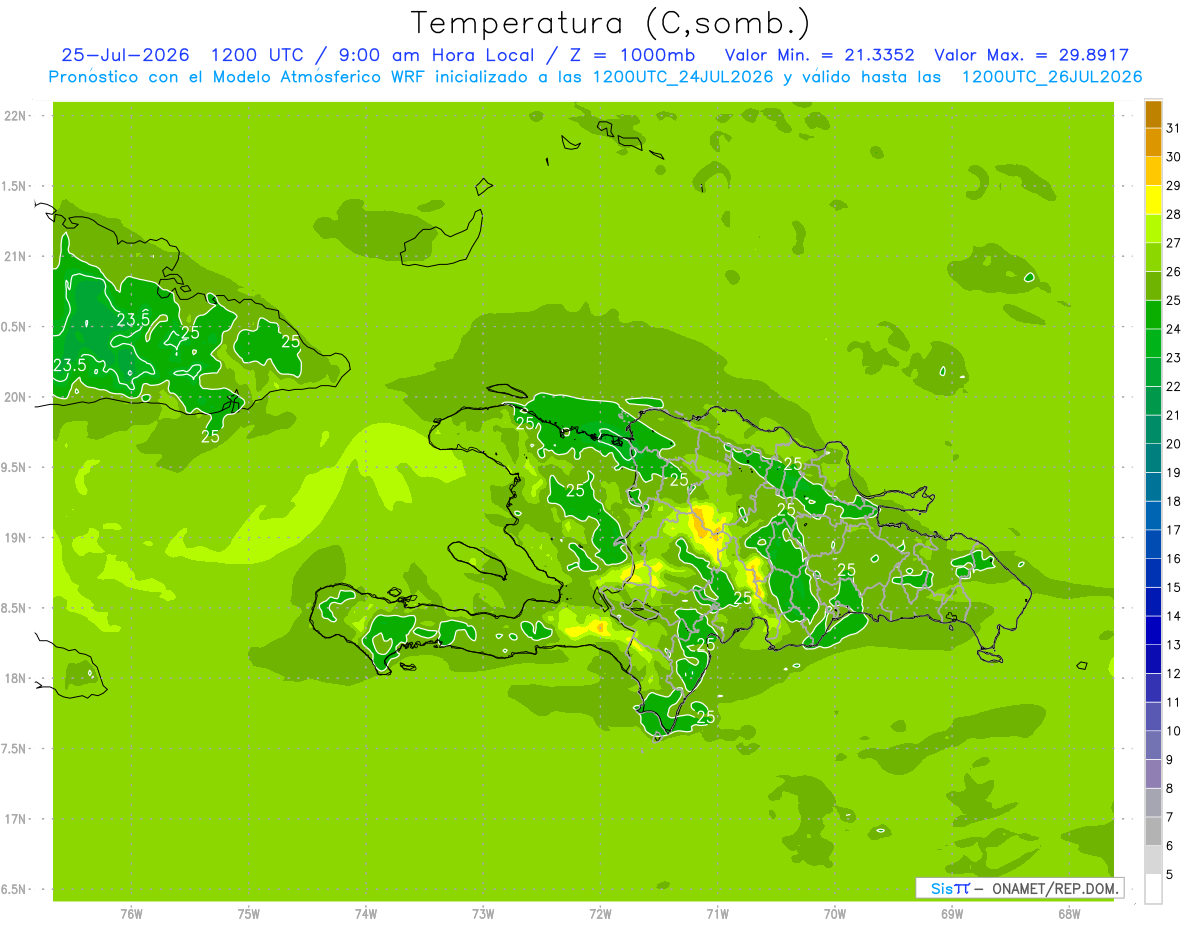Click the '1200UTC_24JUL2026' initialization time
This screenshot has width=1200, height=927.
pos(683,77)
